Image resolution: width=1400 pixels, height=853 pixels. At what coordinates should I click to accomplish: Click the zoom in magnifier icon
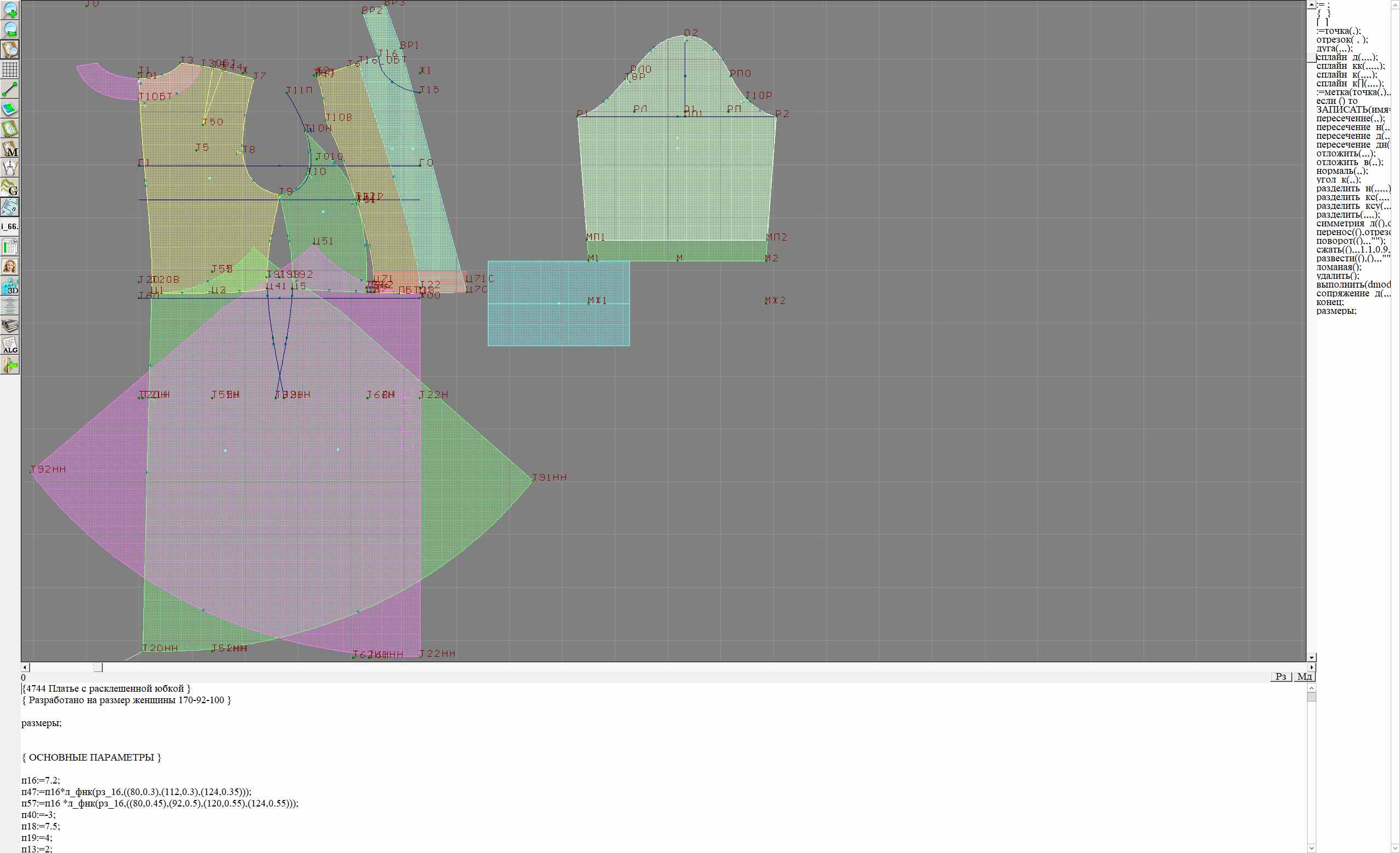coord(10,10)
